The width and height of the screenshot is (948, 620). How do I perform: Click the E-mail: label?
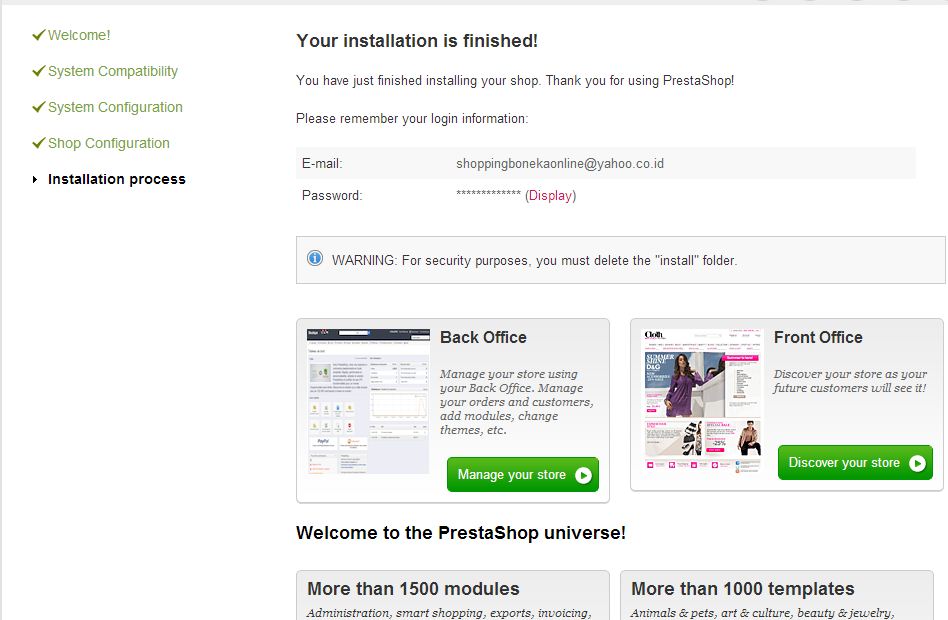pyautogui.click(x=322, y=163)
